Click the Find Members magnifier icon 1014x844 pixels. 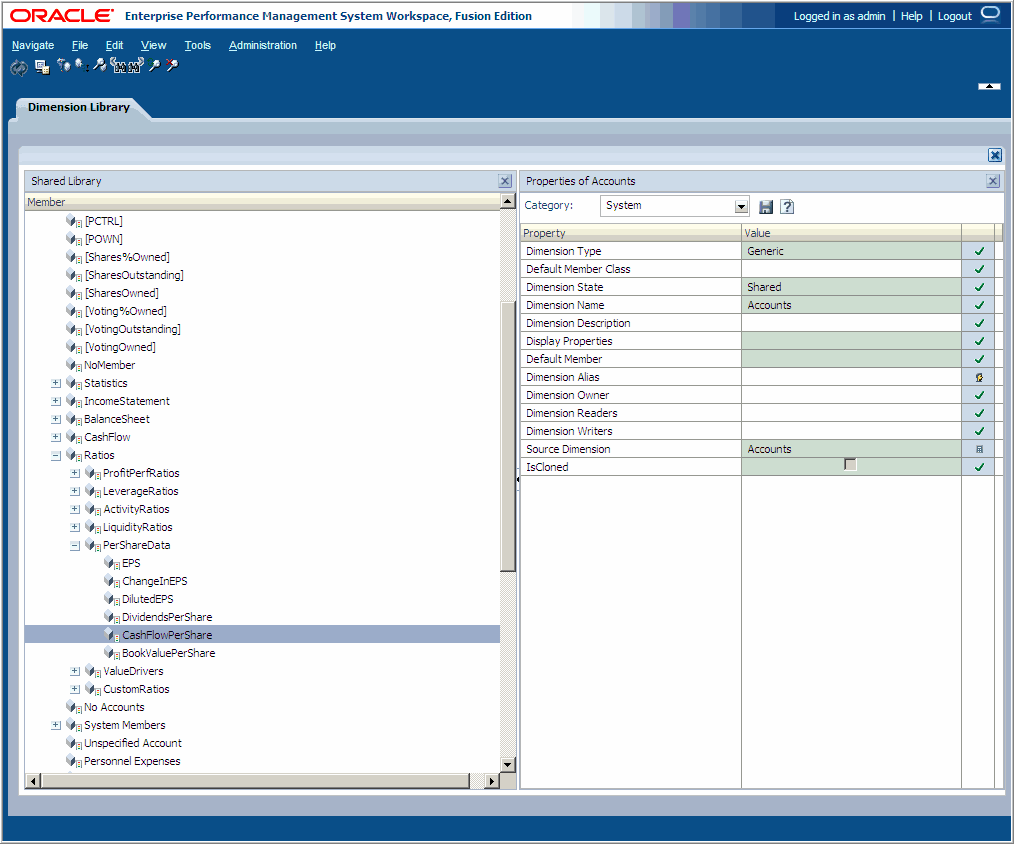[100, 65]
